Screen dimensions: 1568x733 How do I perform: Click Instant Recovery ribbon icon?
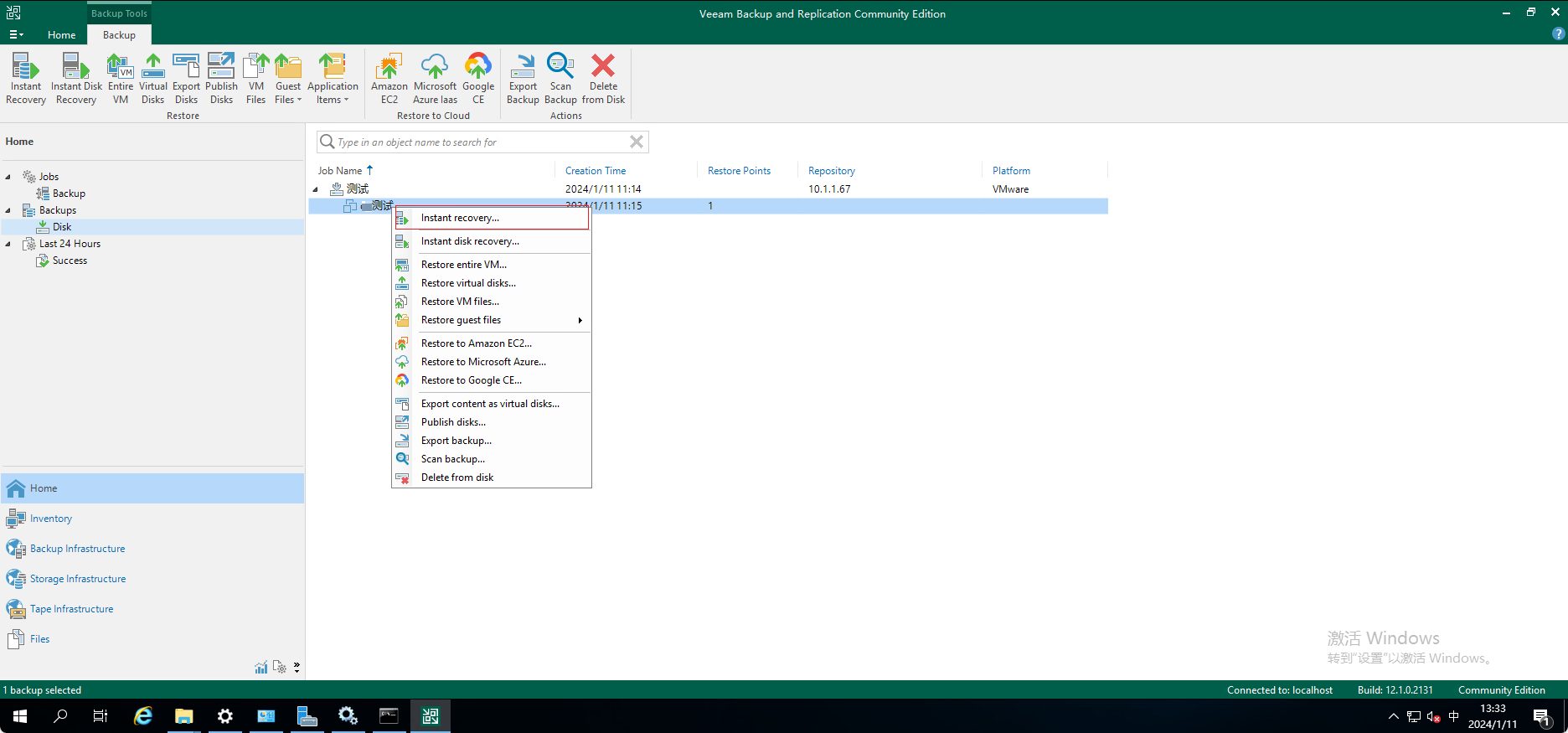click(x=26, y=79)
